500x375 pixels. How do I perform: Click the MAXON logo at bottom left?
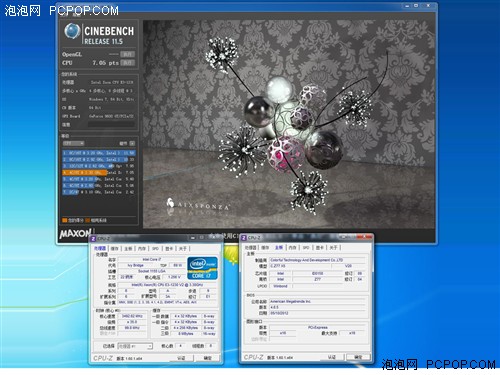pos(76,233)
